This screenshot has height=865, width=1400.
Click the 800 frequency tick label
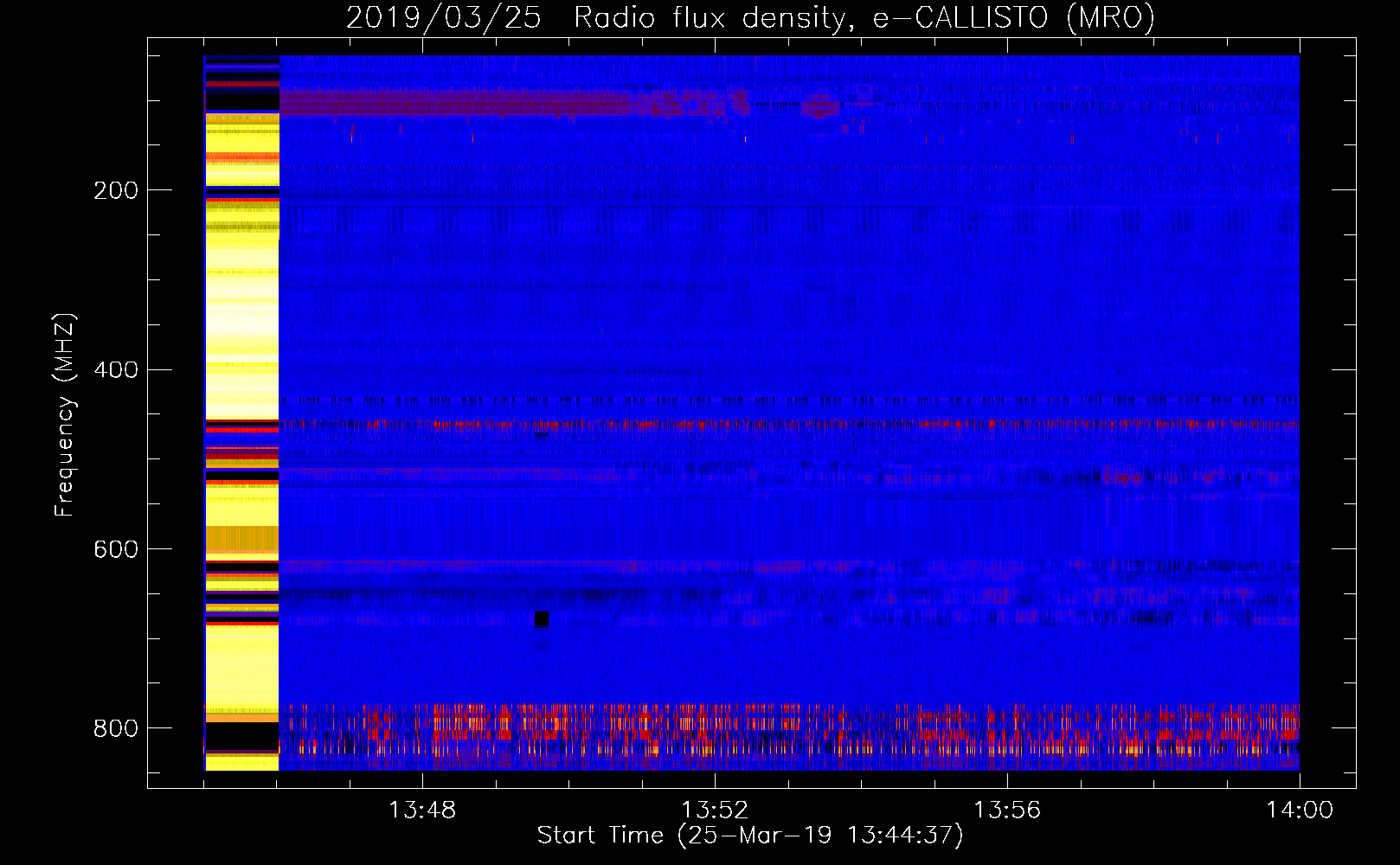click(116, 728)
